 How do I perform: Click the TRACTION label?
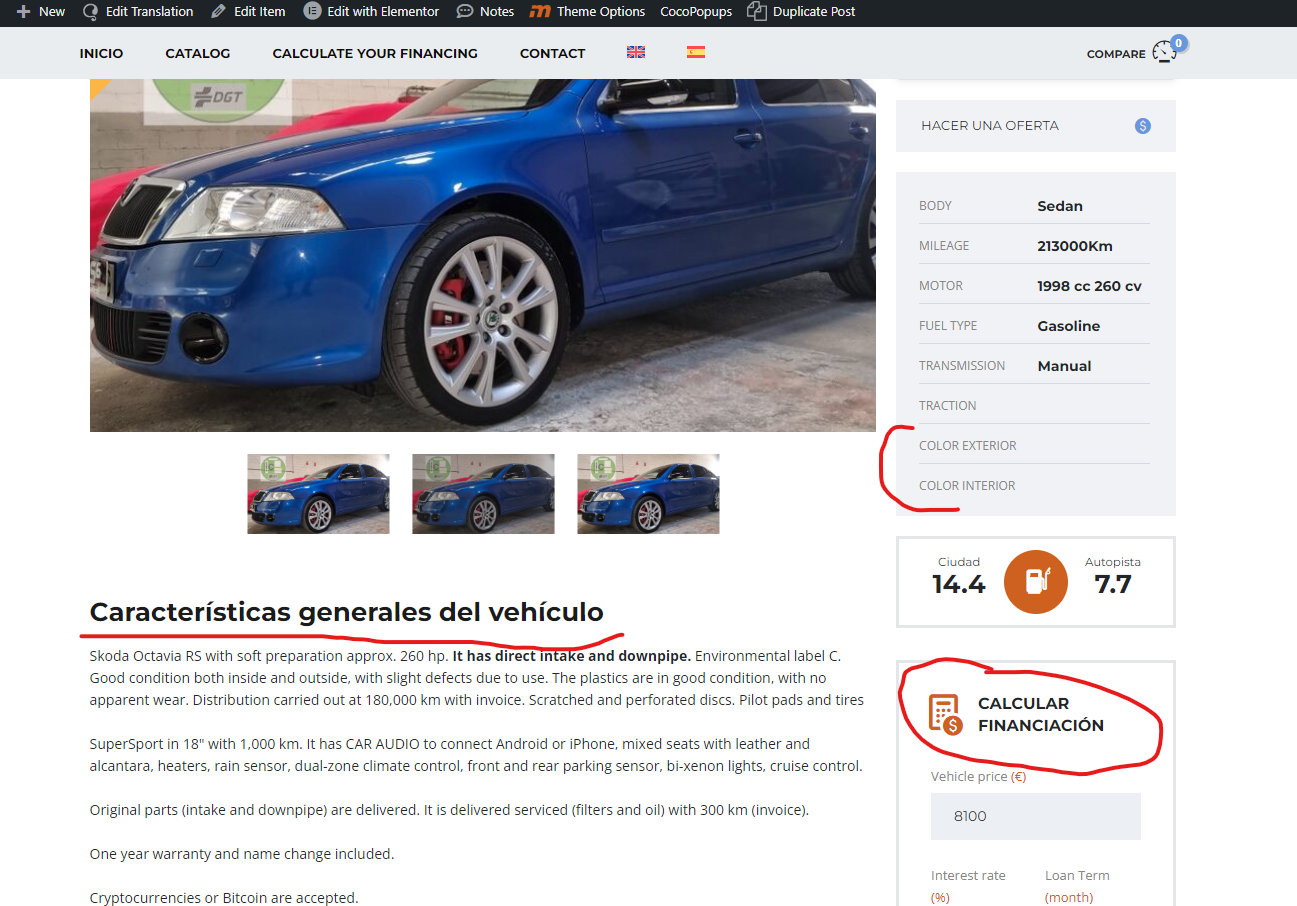947,406
